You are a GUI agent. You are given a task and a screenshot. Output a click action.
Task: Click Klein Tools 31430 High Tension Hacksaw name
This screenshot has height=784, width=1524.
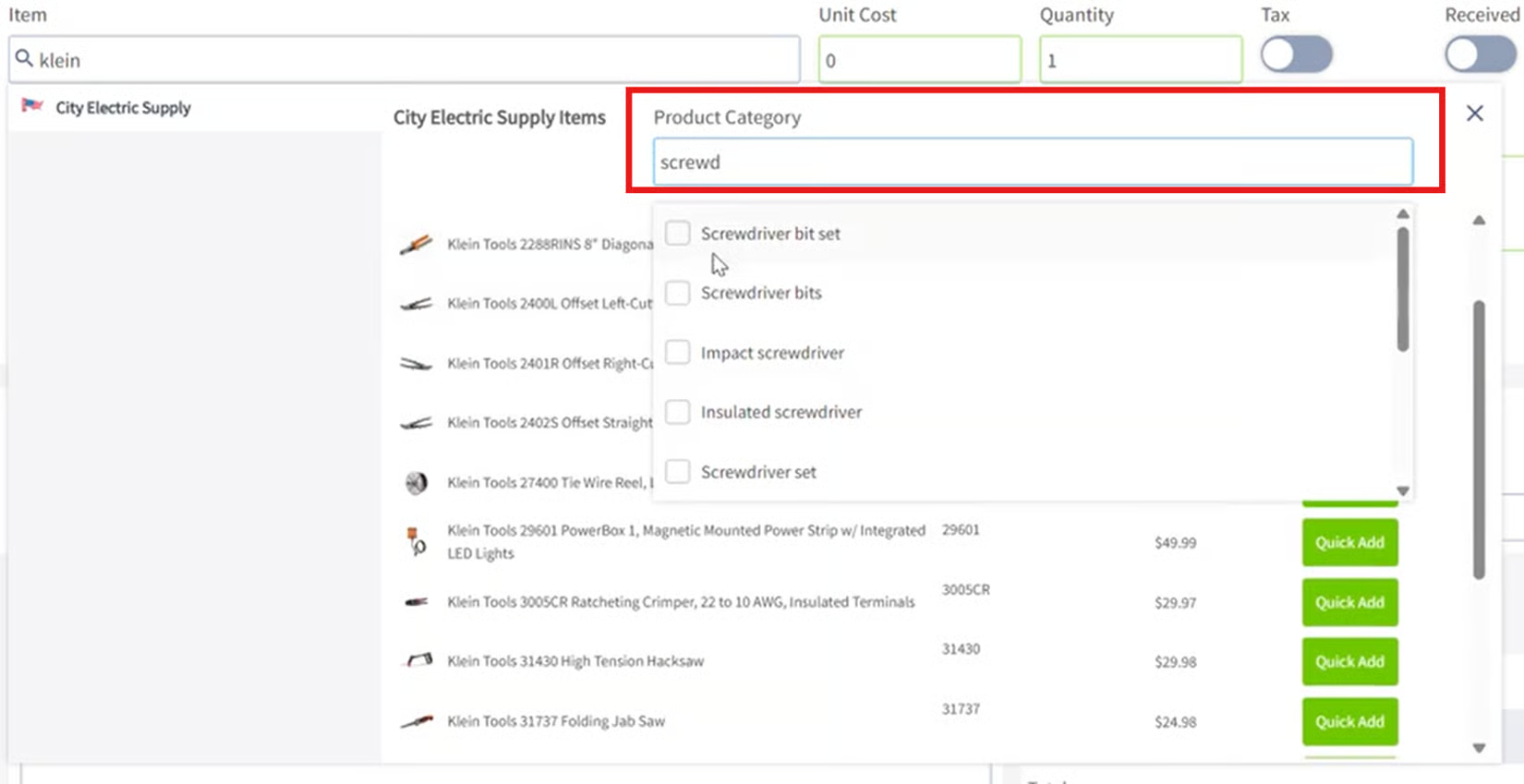(x=575, y=661)
